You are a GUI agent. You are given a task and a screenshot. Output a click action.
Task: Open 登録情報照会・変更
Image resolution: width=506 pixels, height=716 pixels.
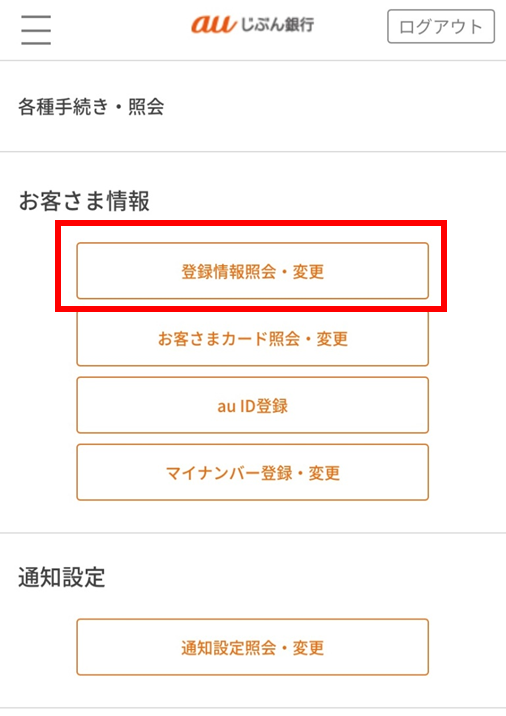tap(253, 271)
